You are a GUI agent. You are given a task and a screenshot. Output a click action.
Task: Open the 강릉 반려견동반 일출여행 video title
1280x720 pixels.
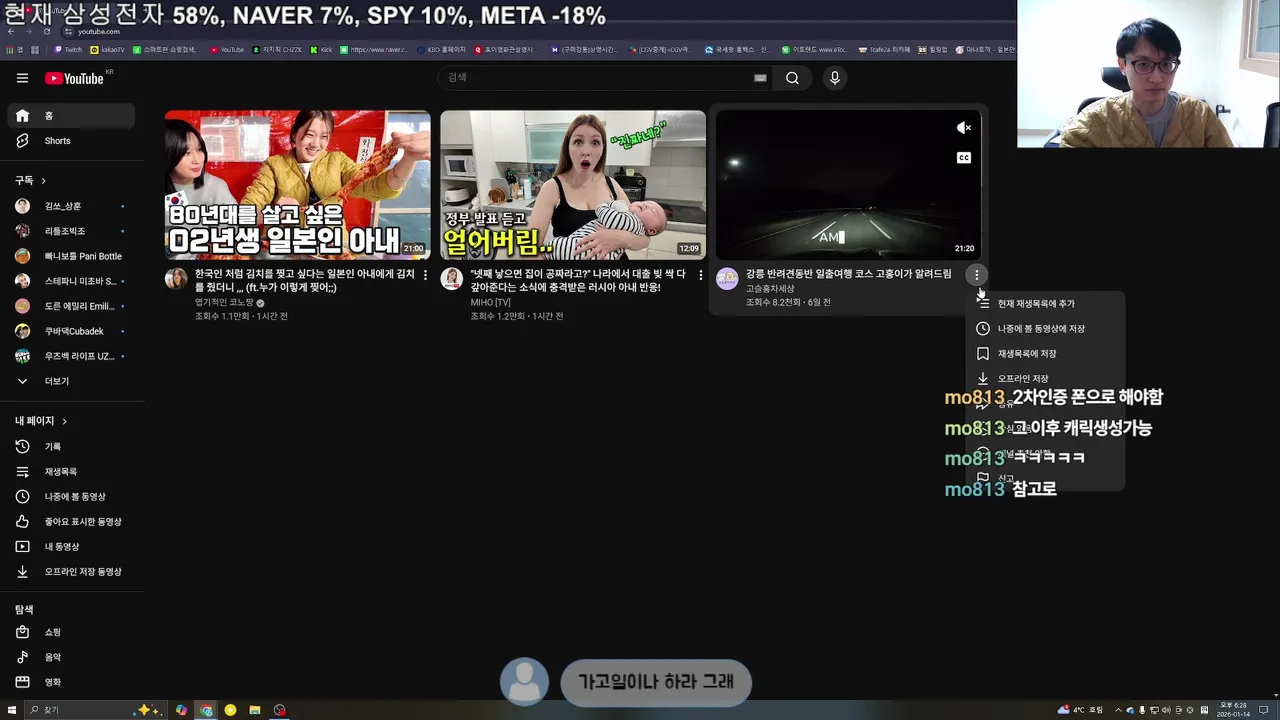click(x=849, y=274)
